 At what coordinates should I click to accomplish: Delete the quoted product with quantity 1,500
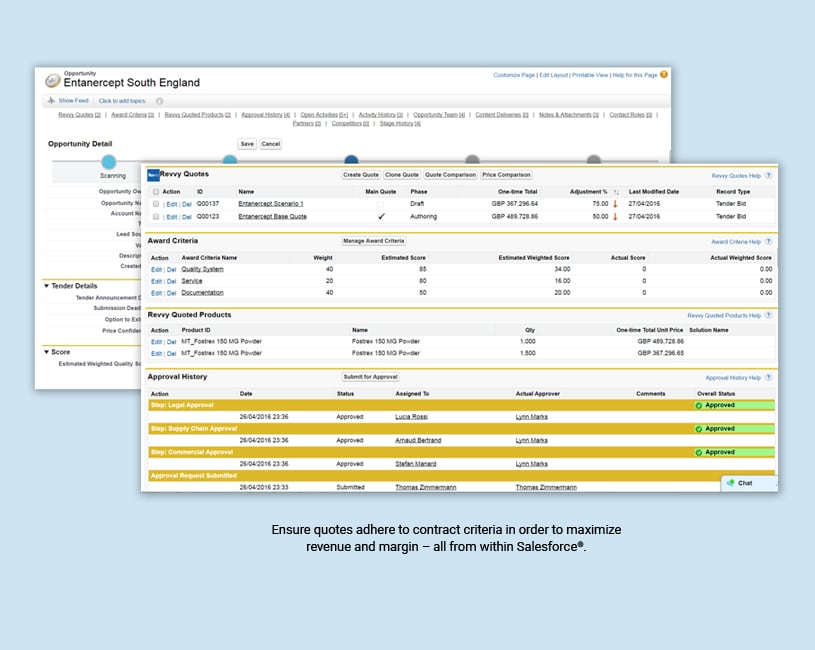tap(172, 354)
